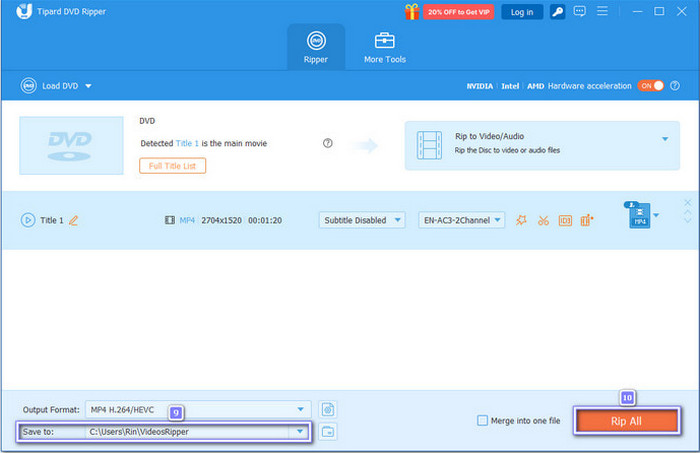Click the Rip to Video/Audio film icon
Image resolution: width=700 pixels, height=453 pixels.
[429, 145]
